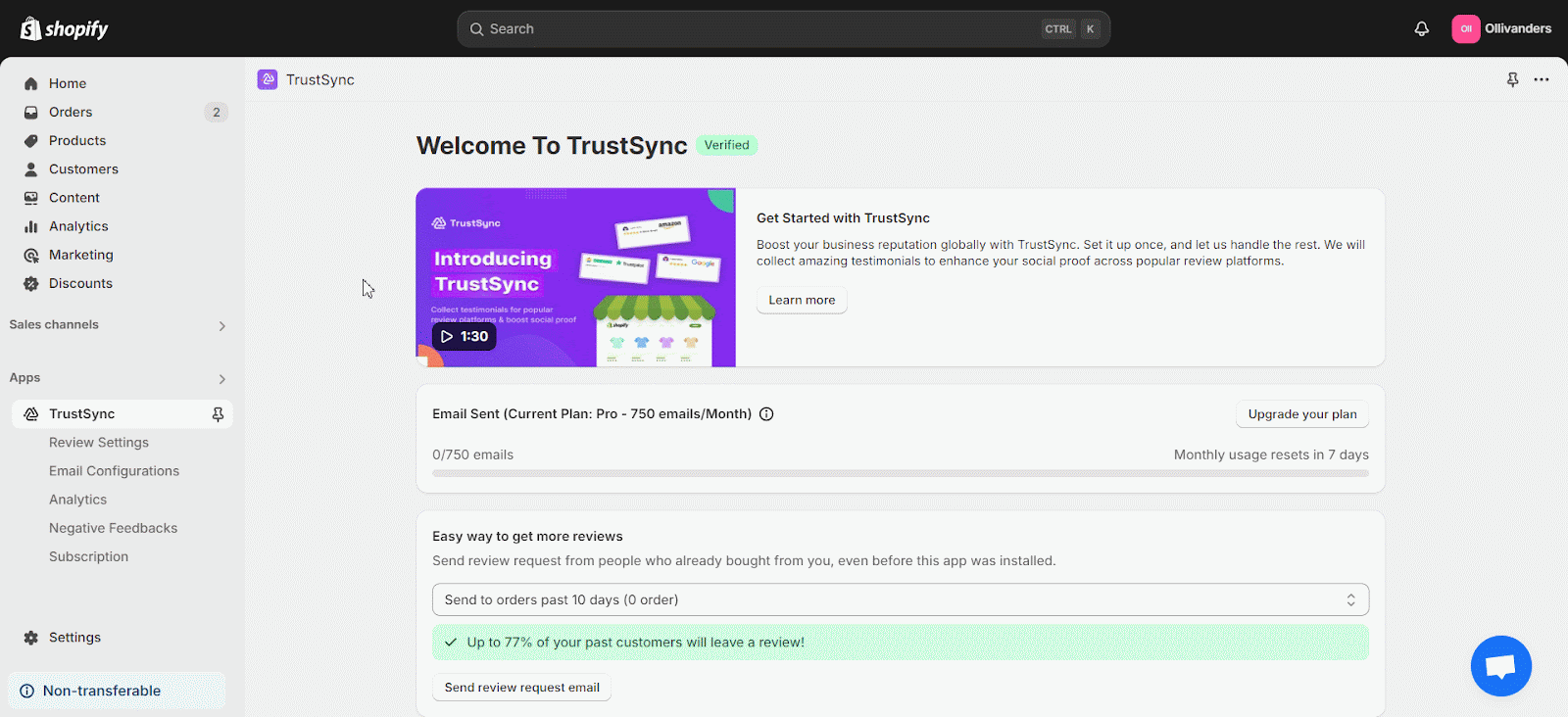Unpin TrustSync using sidebar pin icon
This screenshot has width=1568, height=717.
click(x=218, y=414)
